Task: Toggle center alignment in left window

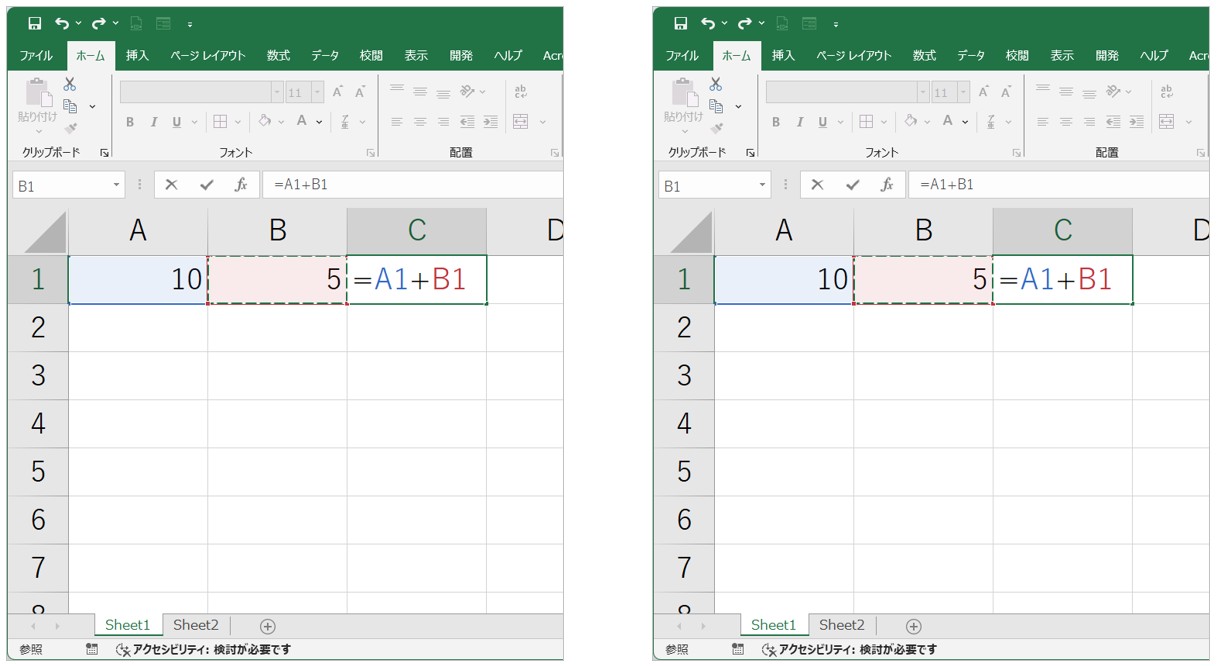Action: point(420,122)
